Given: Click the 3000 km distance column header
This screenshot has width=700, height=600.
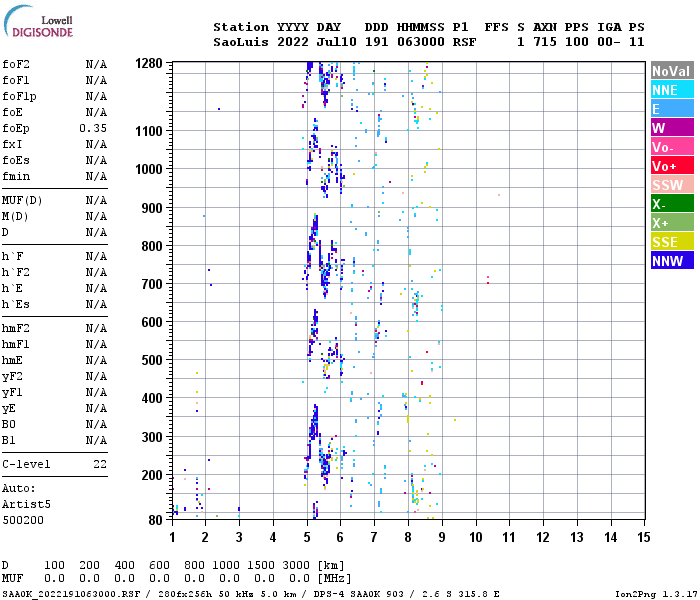Looking at the screenshot, I should (x=296, y=566).
